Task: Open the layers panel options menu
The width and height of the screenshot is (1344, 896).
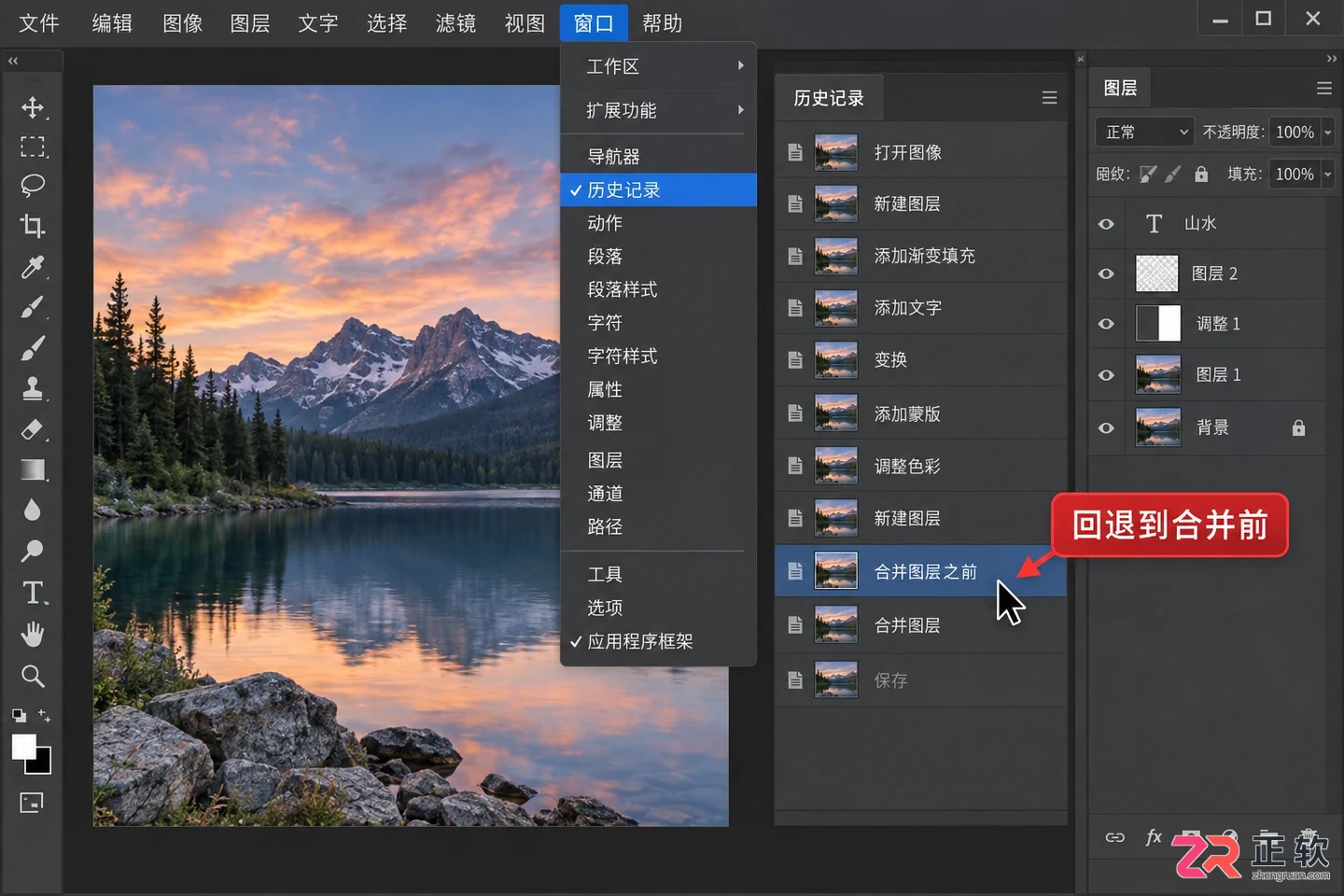Action: coord(1324,88)
